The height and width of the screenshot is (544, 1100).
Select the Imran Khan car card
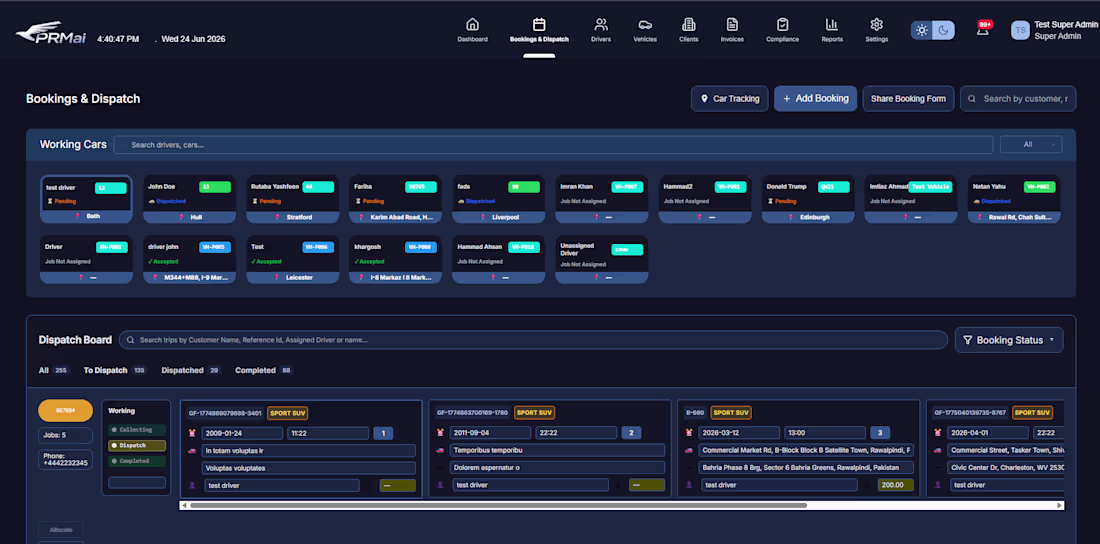click(602, 199)
